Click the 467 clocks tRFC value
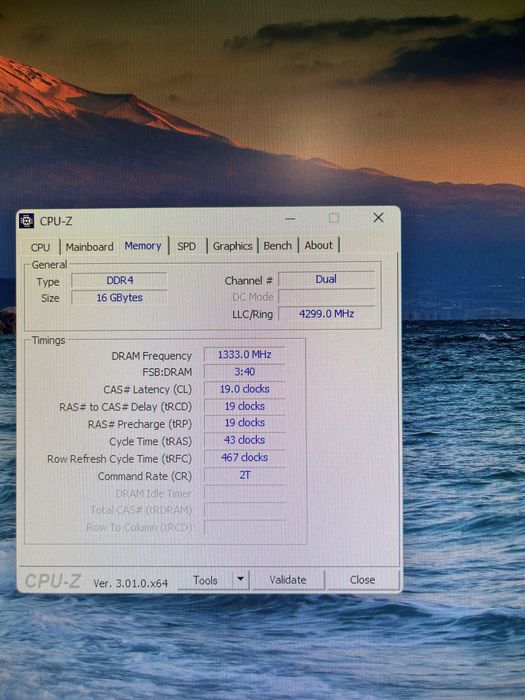525x700 pixels. 244,458
